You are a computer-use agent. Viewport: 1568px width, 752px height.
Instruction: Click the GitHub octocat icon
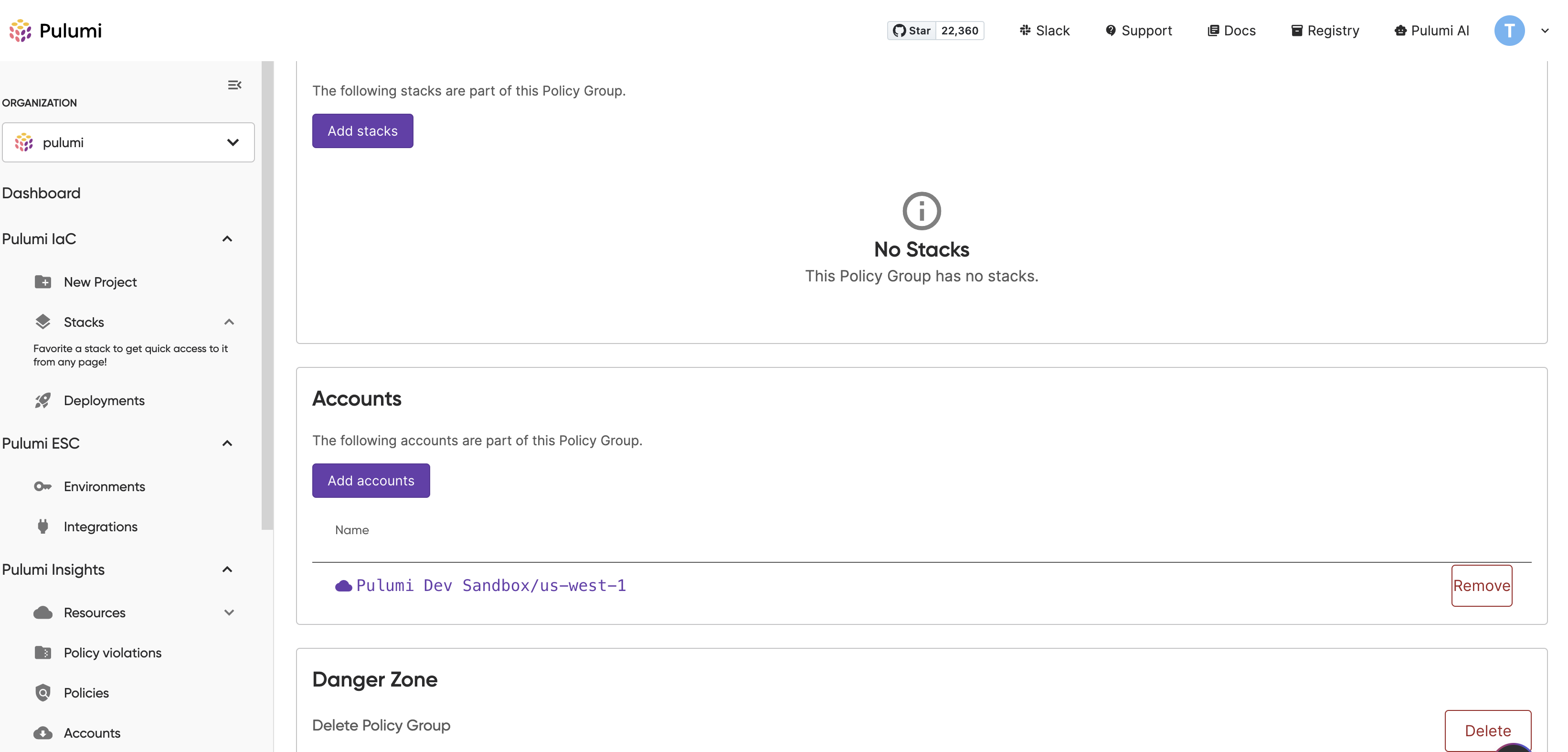[x=899, y=31]
